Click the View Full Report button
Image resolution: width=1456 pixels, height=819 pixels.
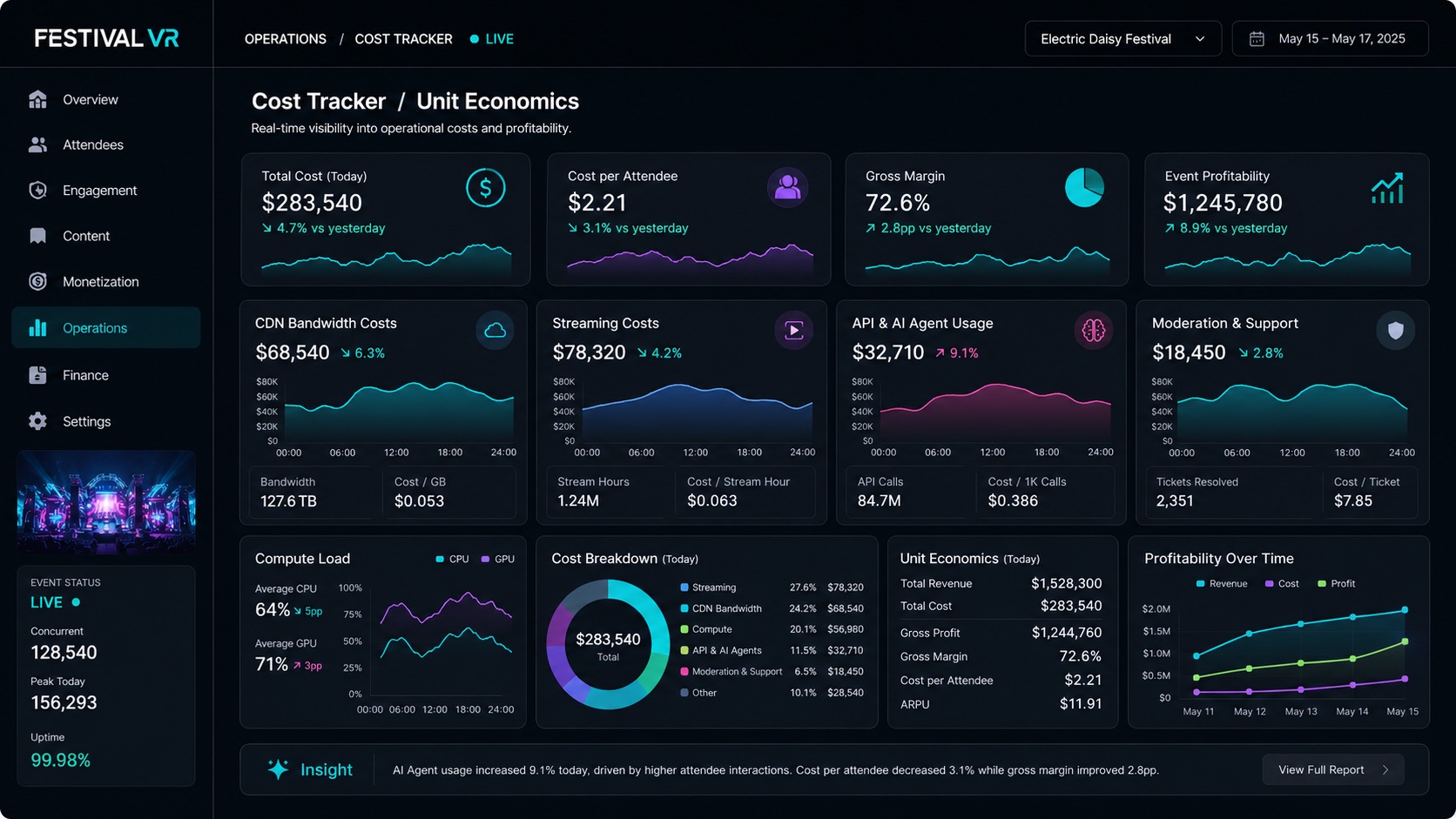click(x=1333, y=770)
